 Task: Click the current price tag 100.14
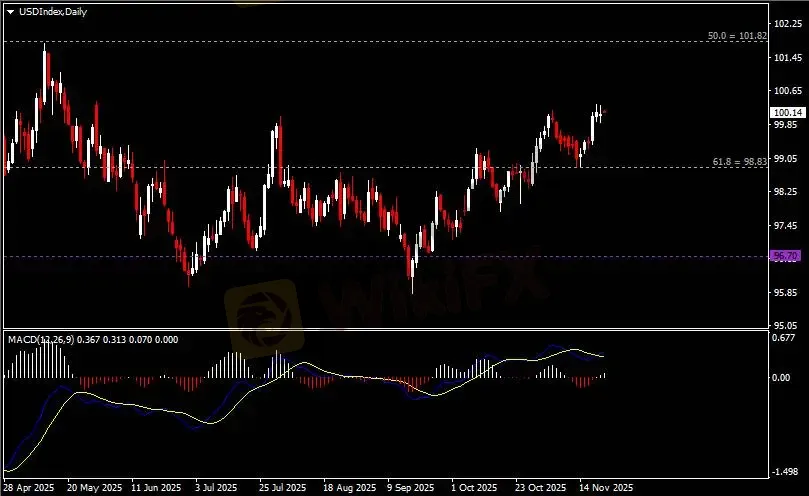click(787, 113)
